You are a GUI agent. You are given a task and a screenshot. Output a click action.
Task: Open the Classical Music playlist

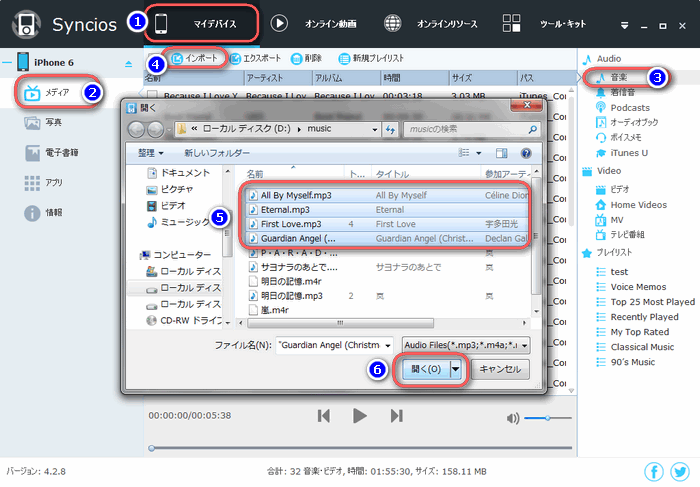(x=635, y=347)
